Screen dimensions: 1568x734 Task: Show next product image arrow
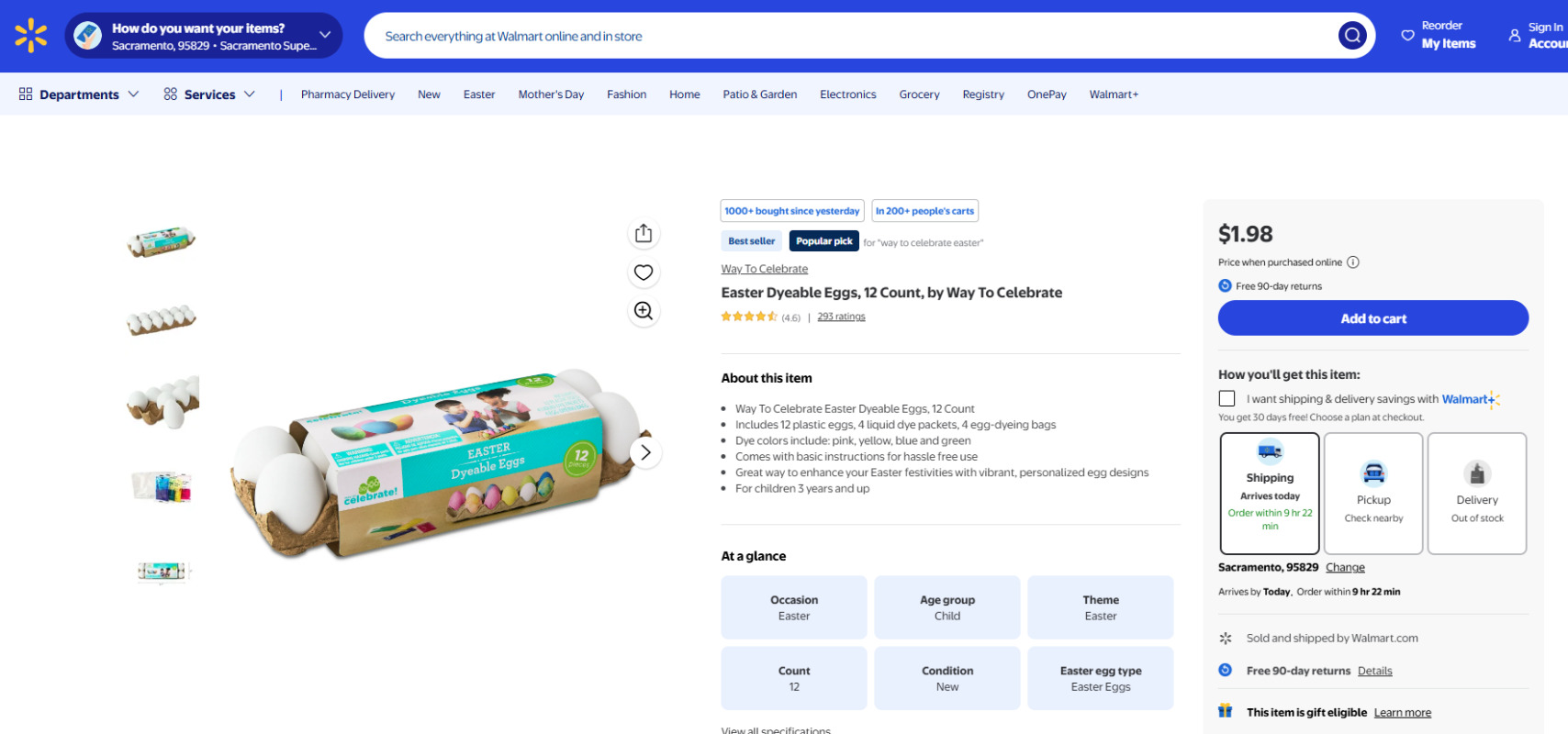tap(645, 452)
